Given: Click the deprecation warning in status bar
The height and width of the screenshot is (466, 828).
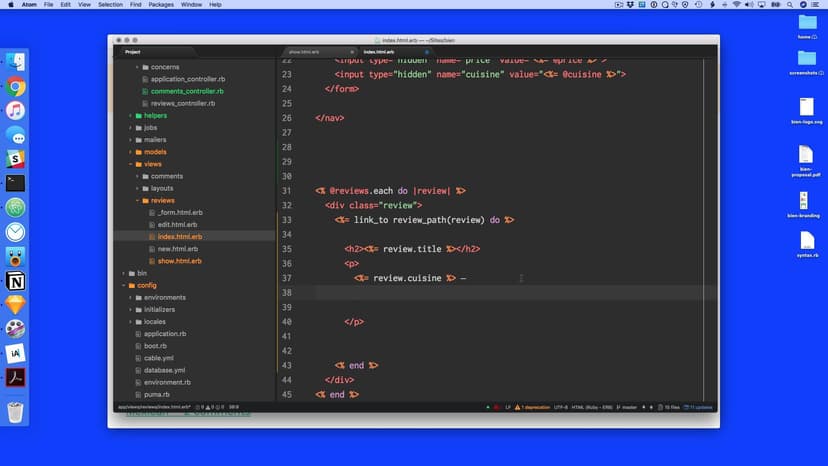Looking at the screenshot, I should (x=531, y=407).
